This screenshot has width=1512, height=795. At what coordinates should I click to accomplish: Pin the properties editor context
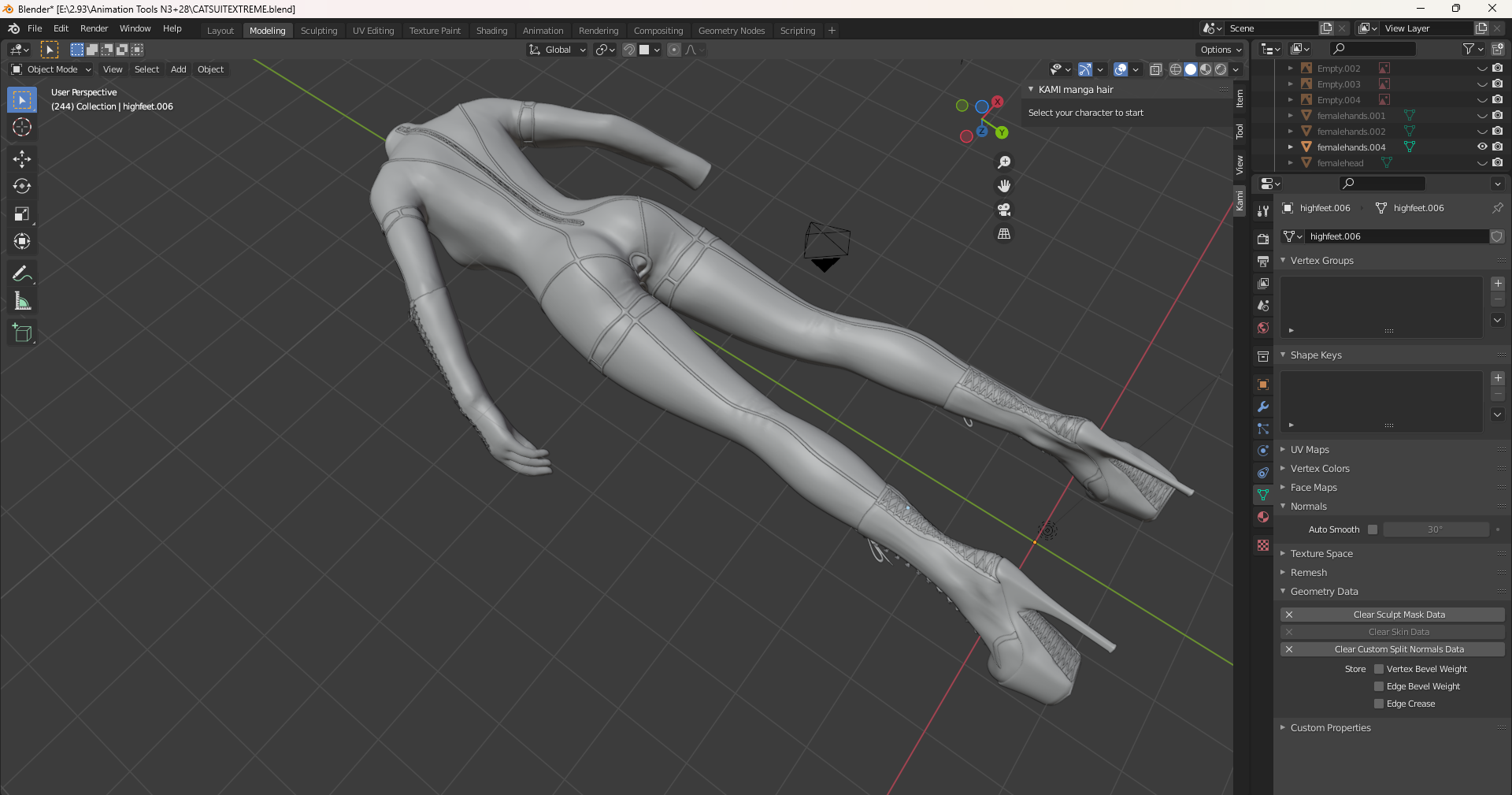click(1497, 208)
